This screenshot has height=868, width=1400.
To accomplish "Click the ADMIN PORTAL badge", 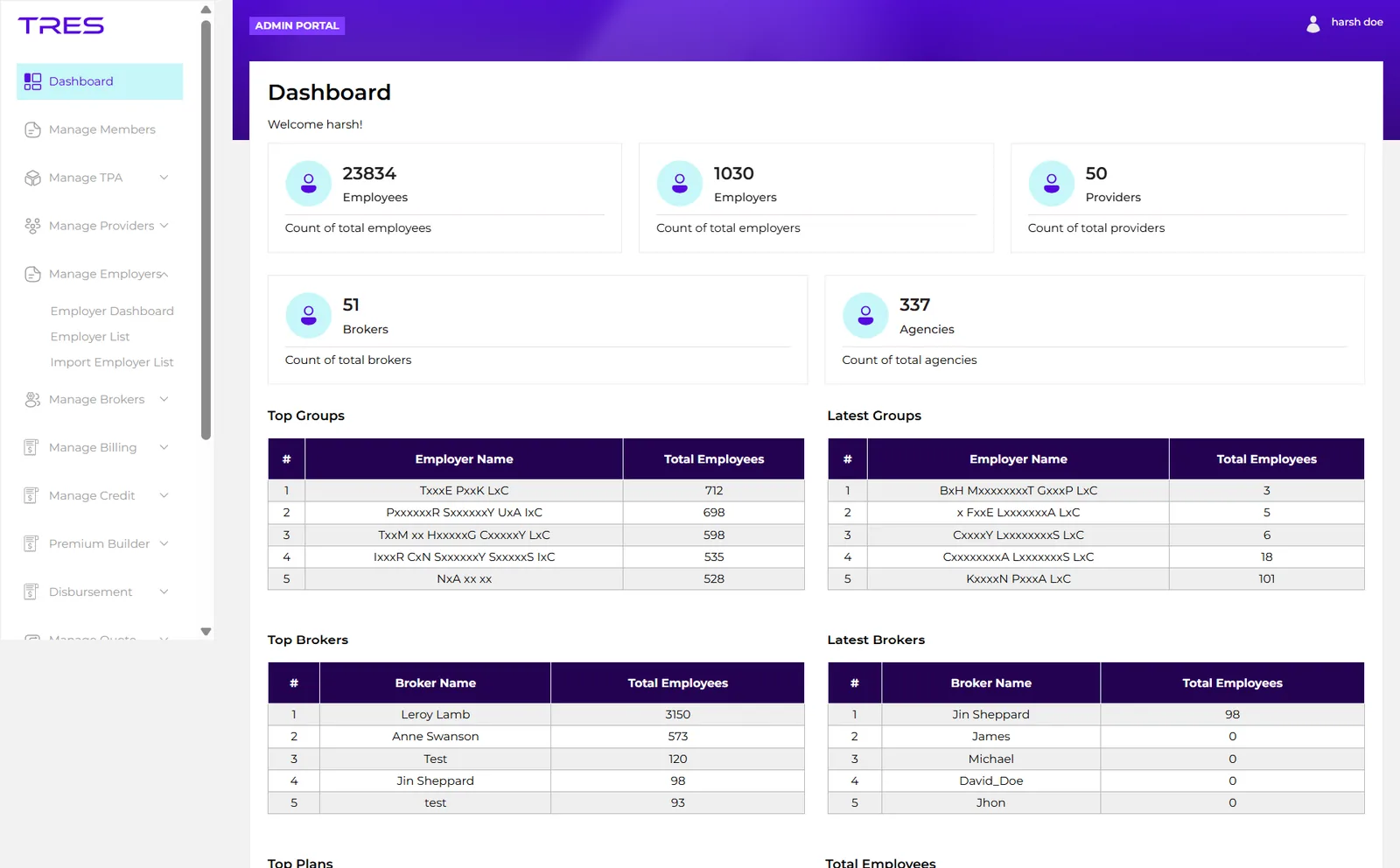I will coord(297,25).
